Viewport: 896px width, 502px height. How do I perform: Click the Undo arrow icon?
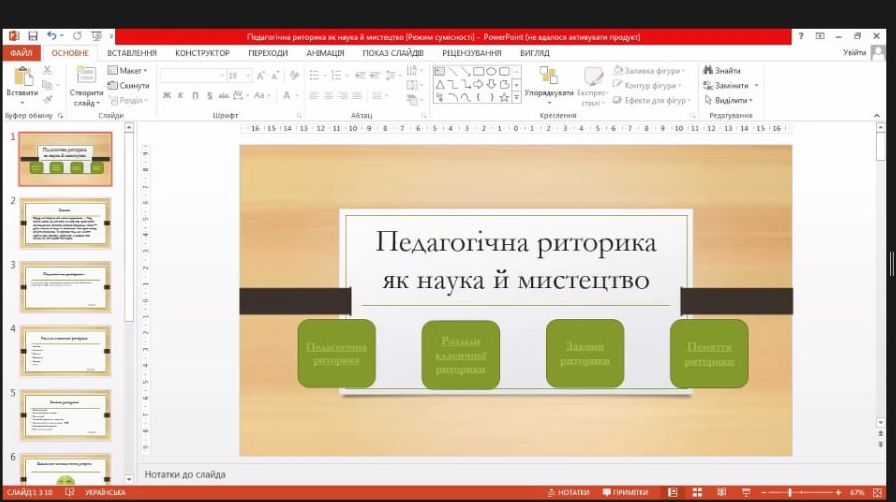point(52,36)
